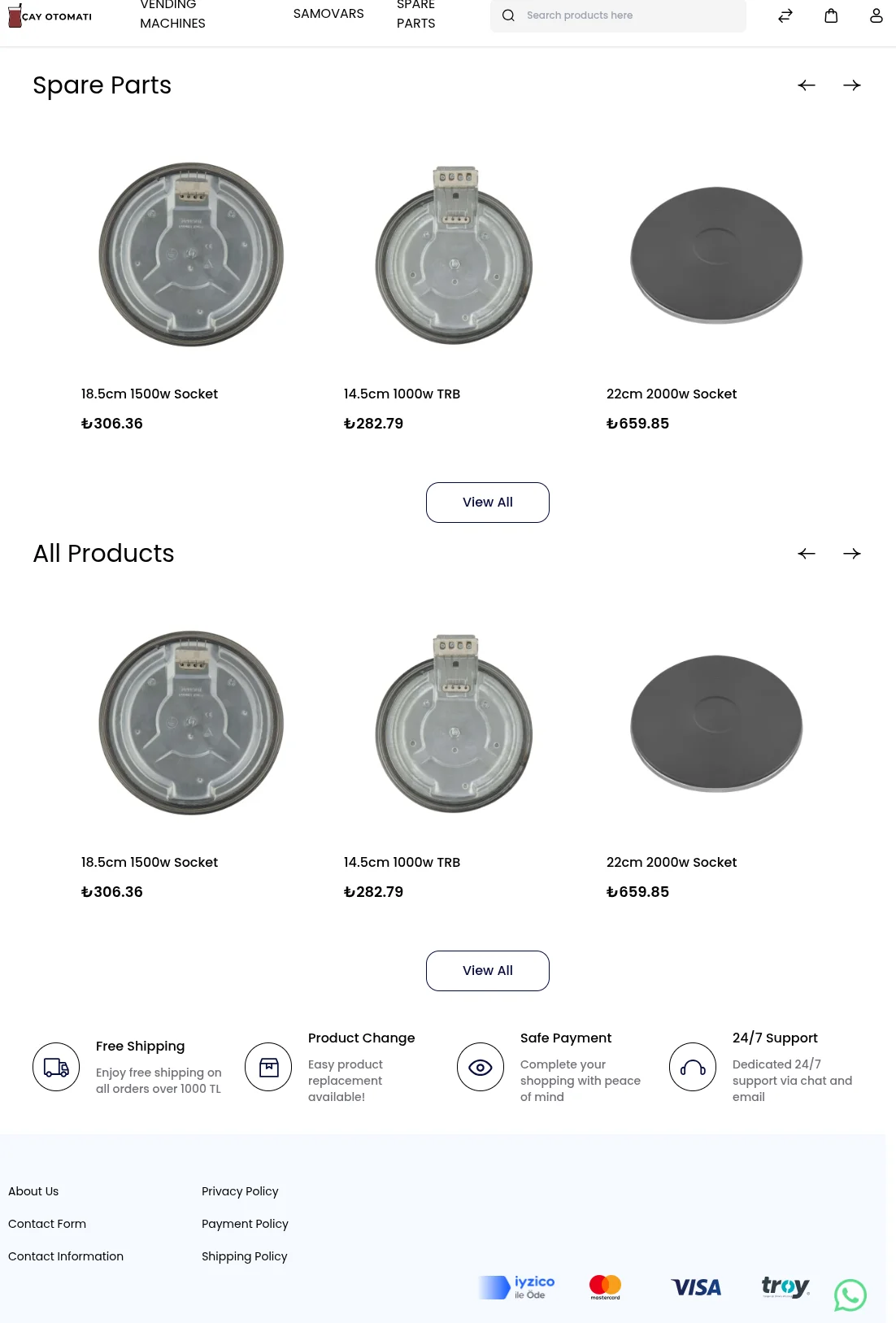
Task: Click View All under Spare Parts
Action: pos(488,503)
